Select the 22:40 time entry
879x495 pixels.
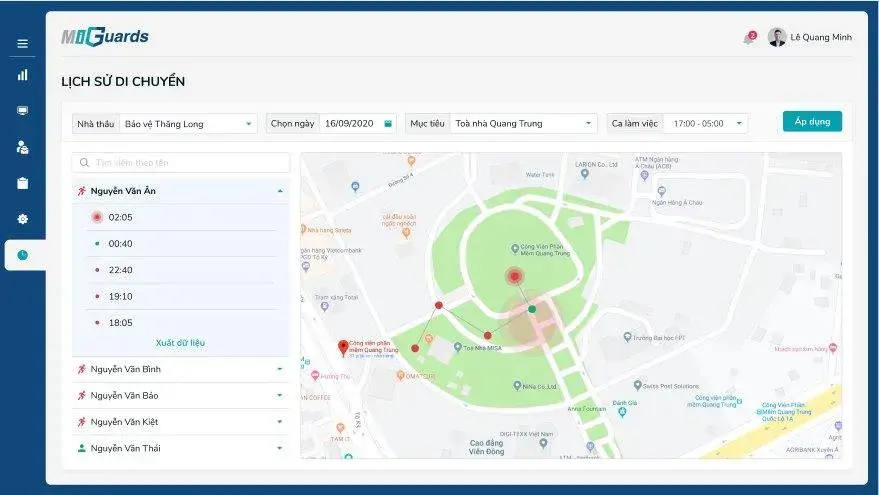[x=181, y=270]
